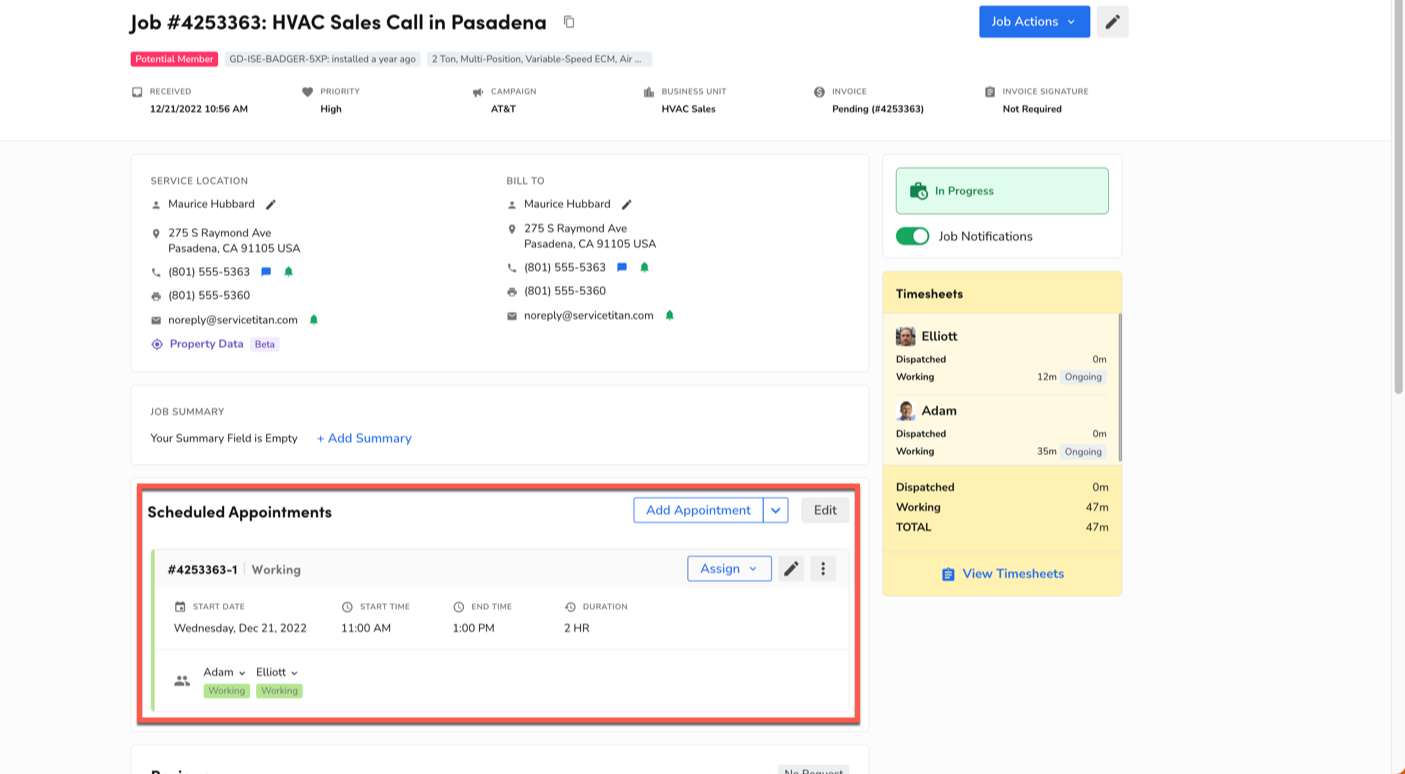This screenshot has height=774, width=1405.
Task: Expand the Add Appointment split-button arrow
Action: [776, 510]
